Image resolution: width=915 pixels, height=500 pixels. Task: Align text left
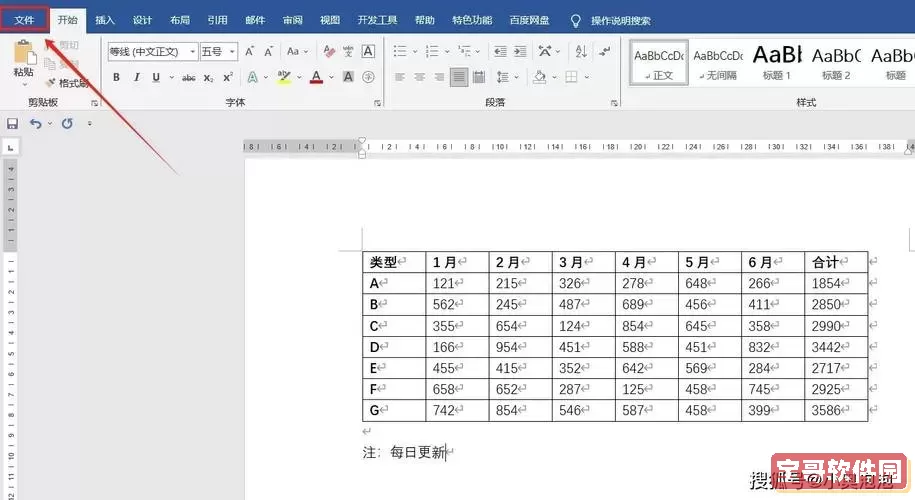tap(400, 77)
